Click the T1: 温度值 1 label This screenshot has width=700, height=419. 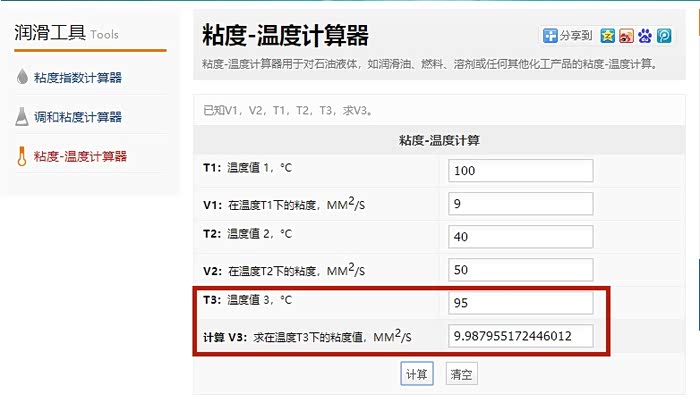point(247,168)
